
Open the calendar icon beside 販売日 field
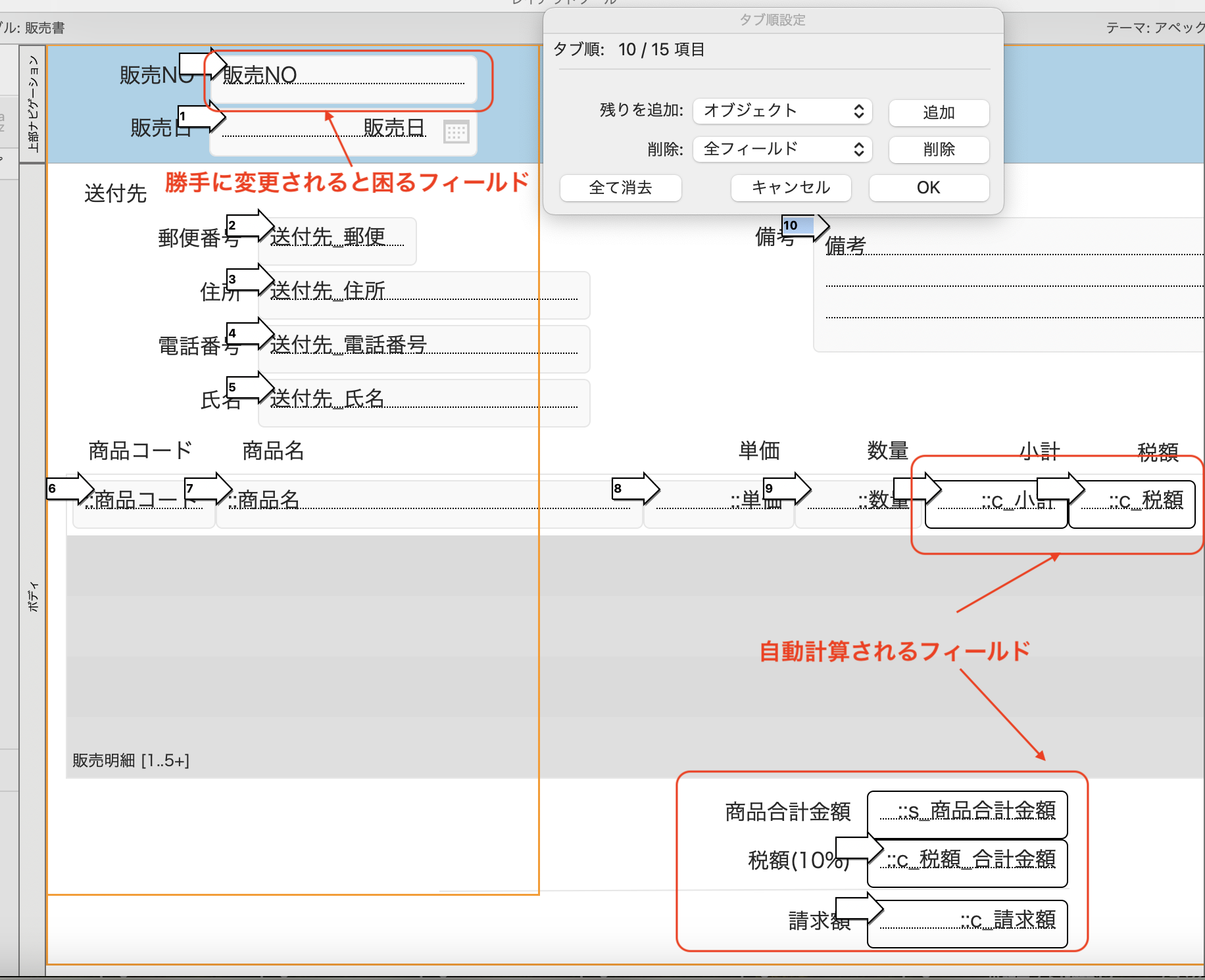pyautogui.click(x=456, y=132)
